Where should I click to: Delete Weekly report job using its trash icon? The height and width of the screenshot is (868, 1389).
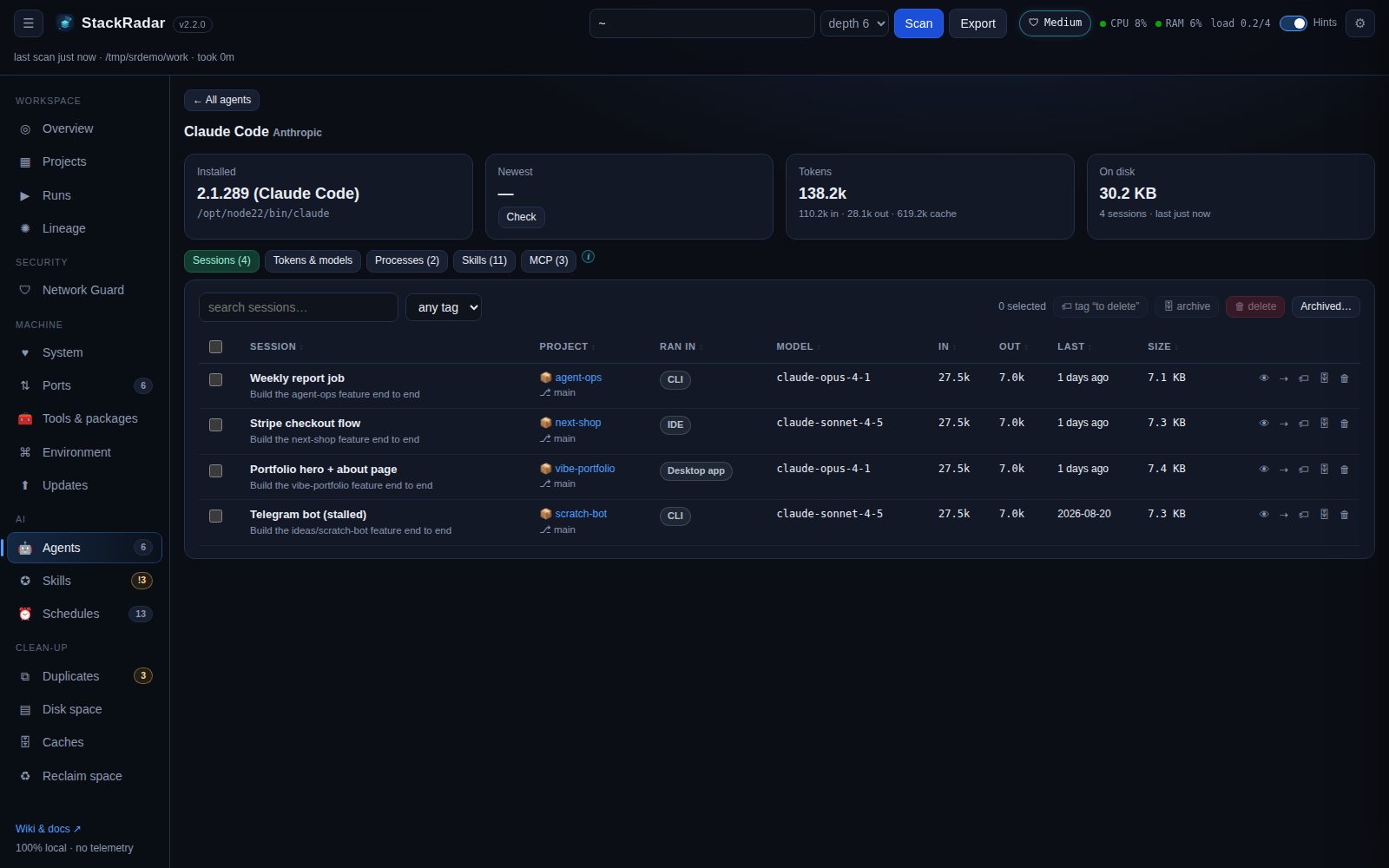[1344, 378]
